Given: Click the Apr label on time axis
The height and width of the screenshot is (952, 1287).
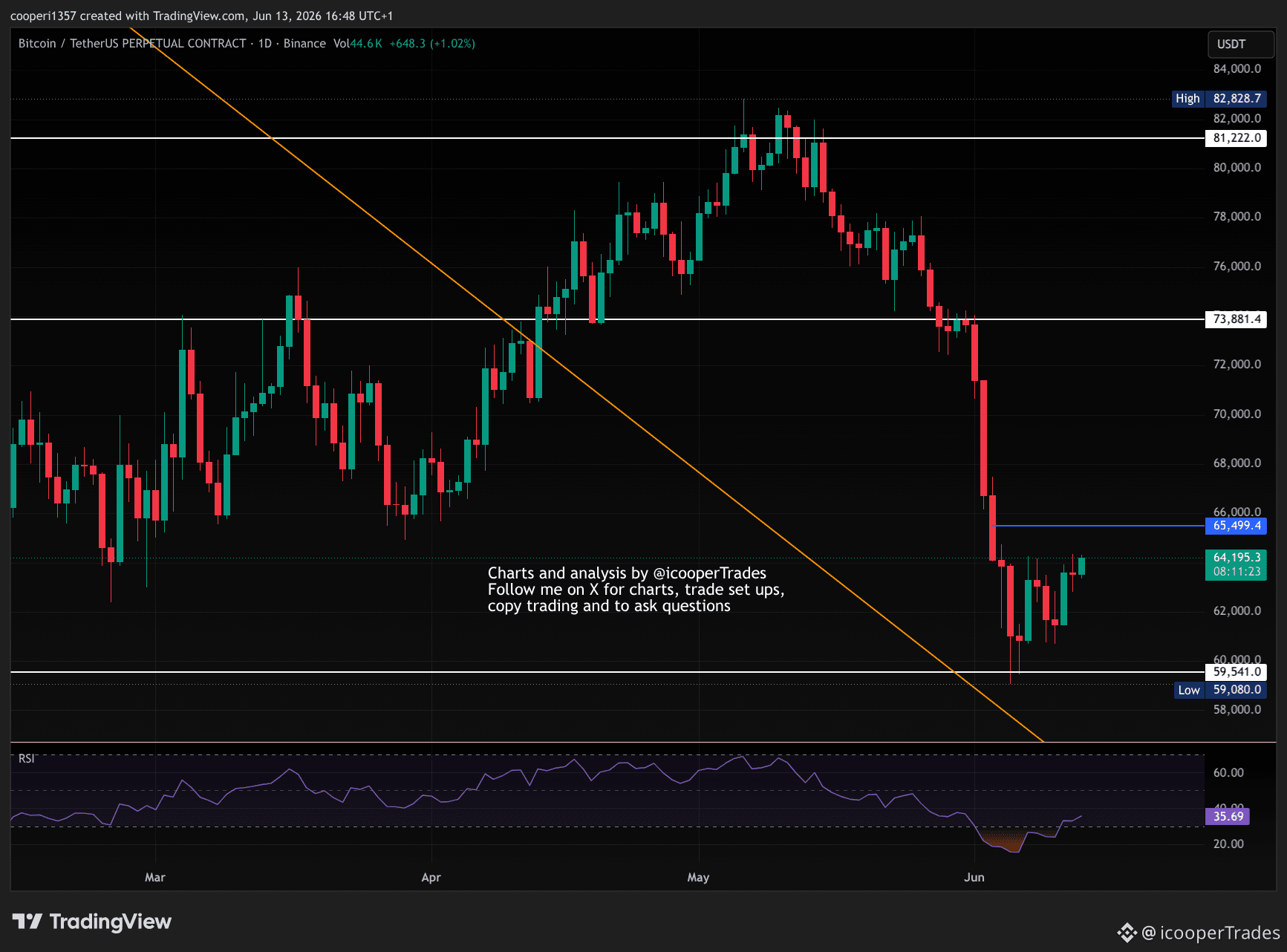Looking at the screenshot, I should tap(431, 878).
